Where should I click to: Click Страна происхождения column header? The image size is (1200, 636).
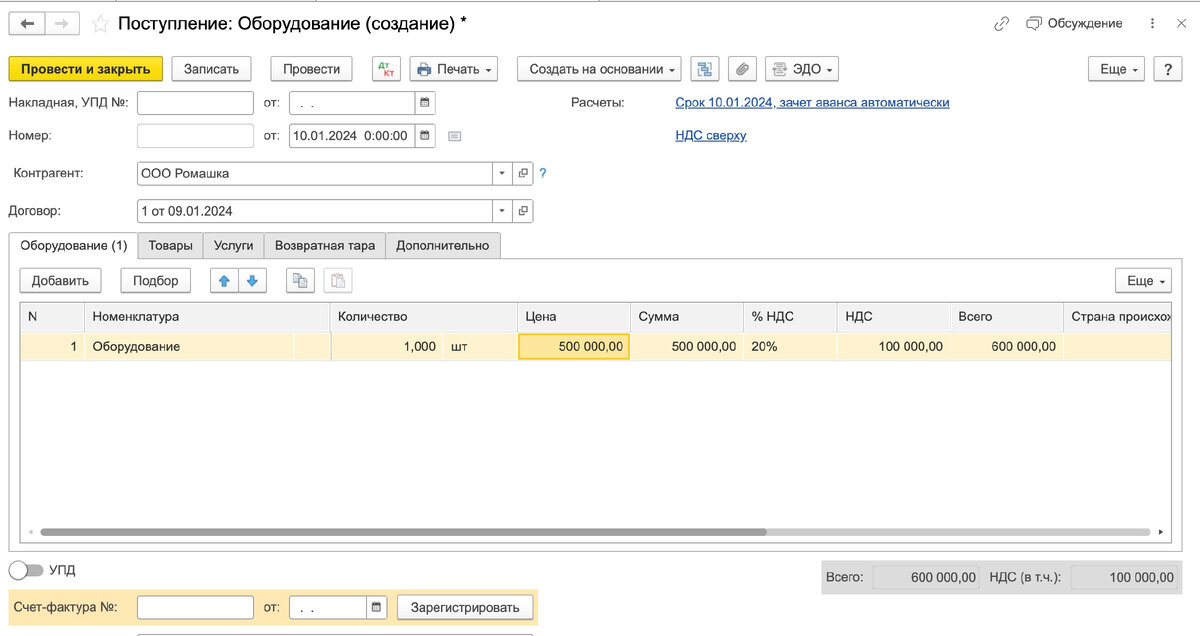1117,316
